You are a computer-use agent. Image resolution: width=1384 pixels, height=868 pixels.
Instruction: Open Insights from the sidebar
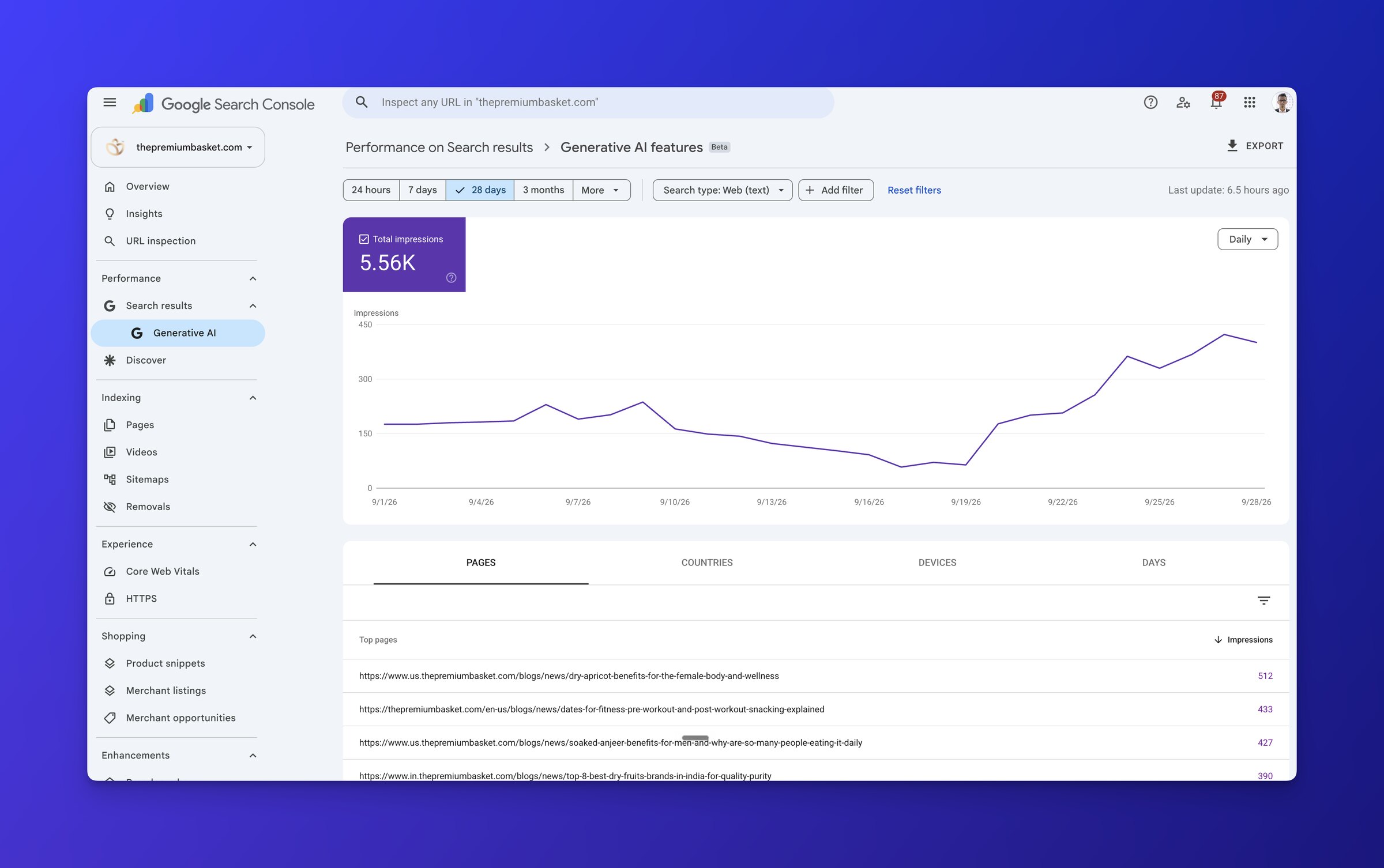pyautogui.click(x=178, y=214)
